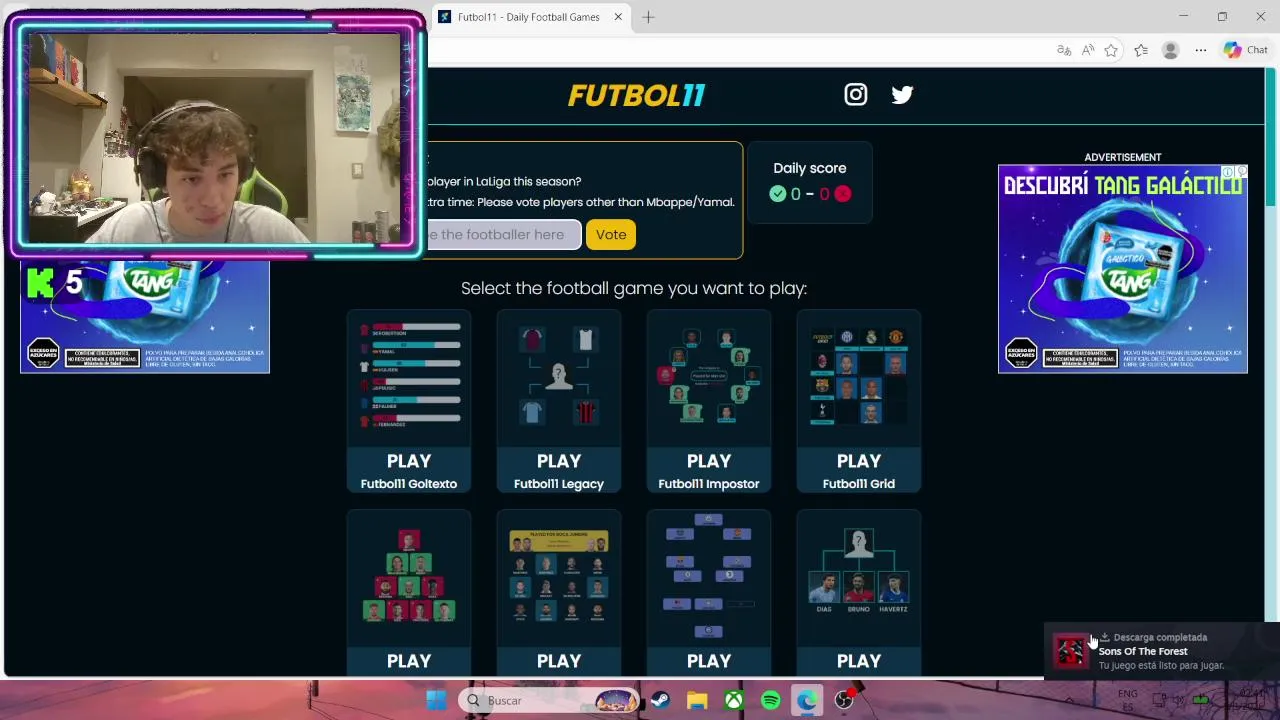Open the browser profile avatar
The width and height of the screenshot is (1280, 720).
[1171, 50]
